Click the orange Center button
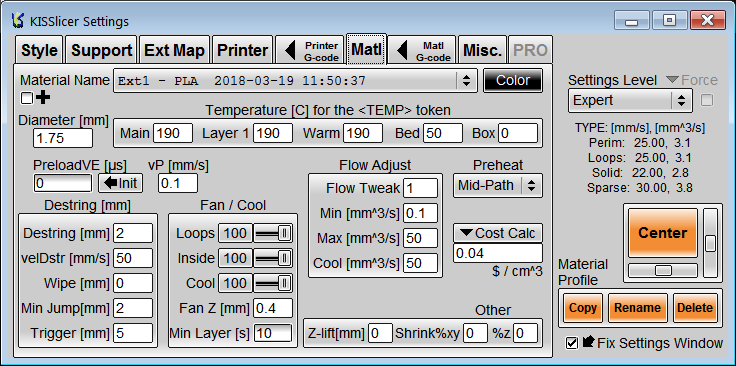The height and width of the screenshot is (366, 736). point(663,233)
